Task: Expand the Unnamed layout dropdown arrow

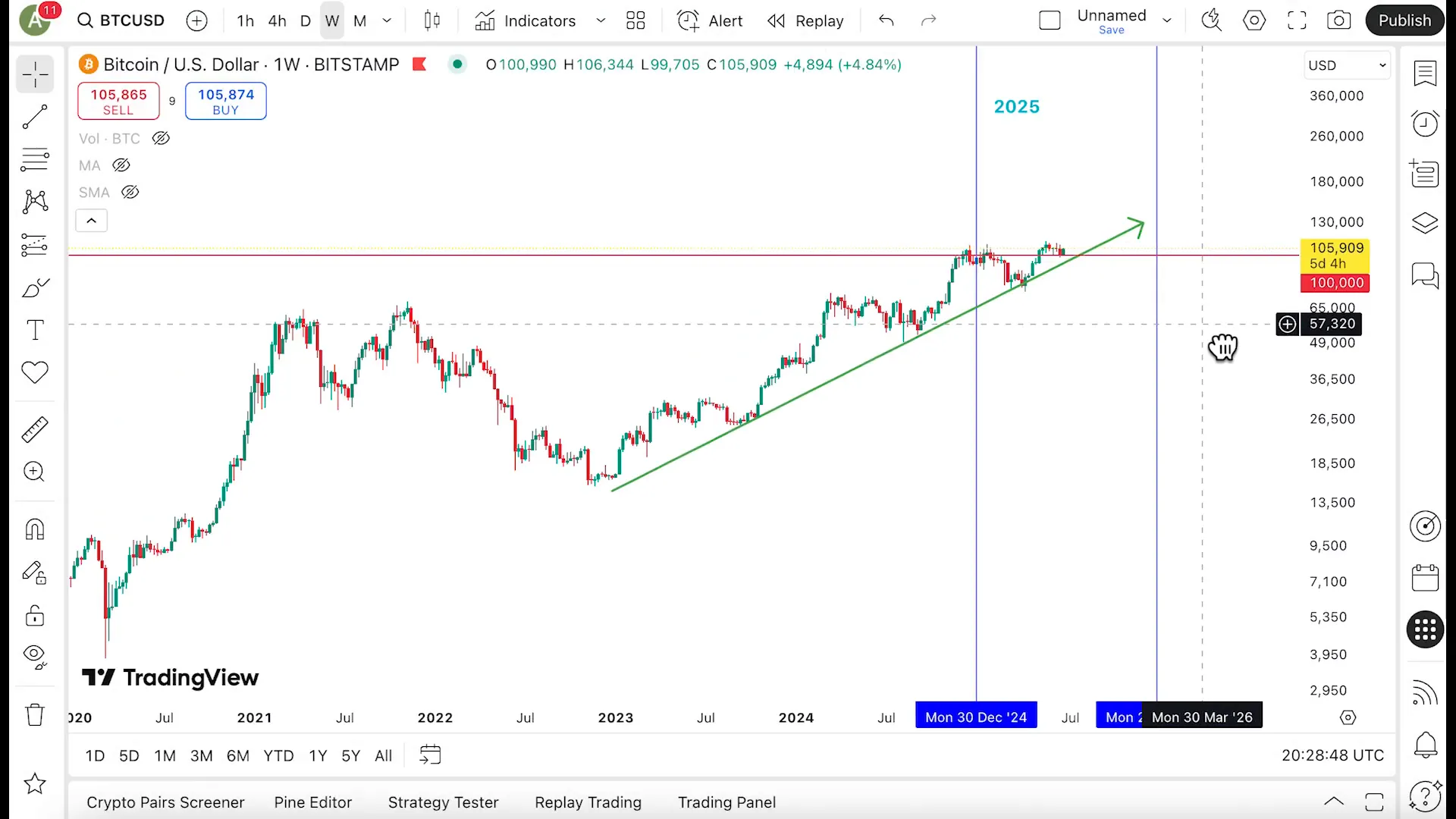Action: (1167, 20)
